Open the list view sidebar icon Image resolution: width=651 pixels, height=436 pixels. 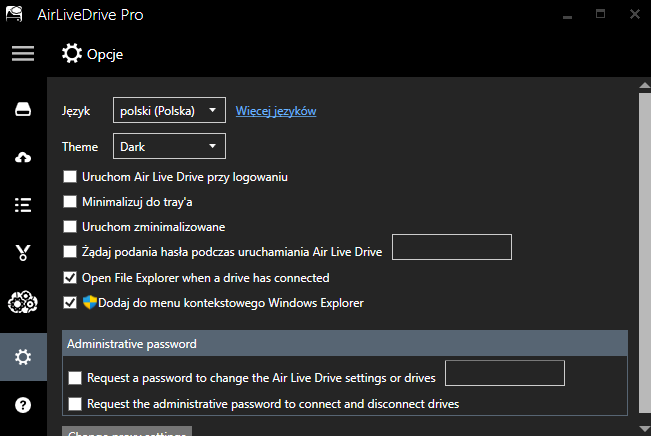tap(23, 205)
